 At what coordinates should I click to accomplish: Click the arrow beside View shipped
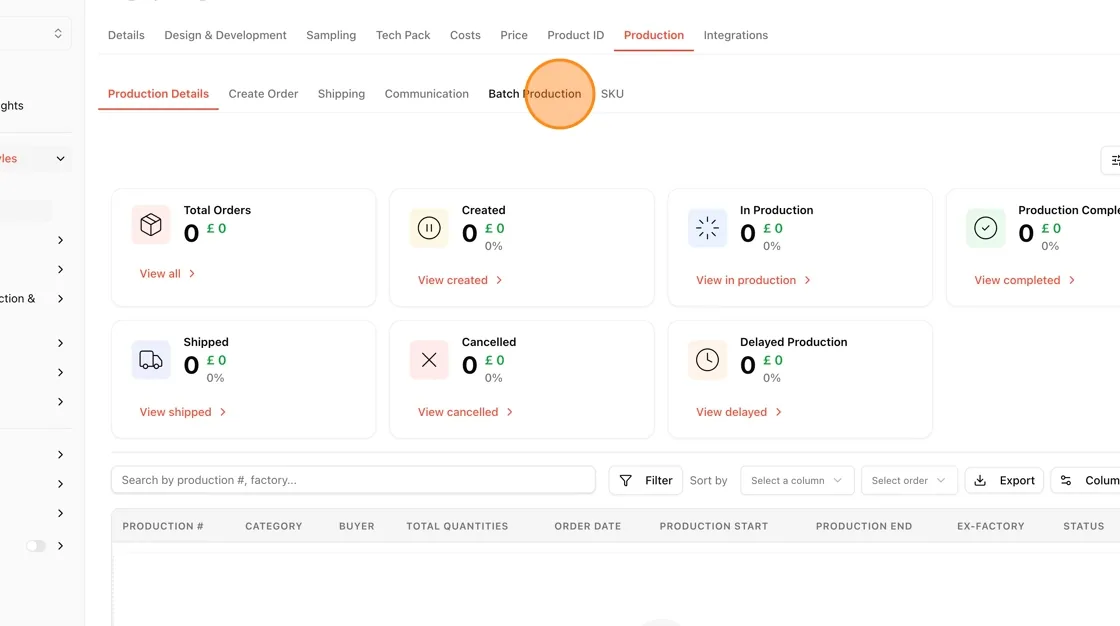click(x=223, y=412)
